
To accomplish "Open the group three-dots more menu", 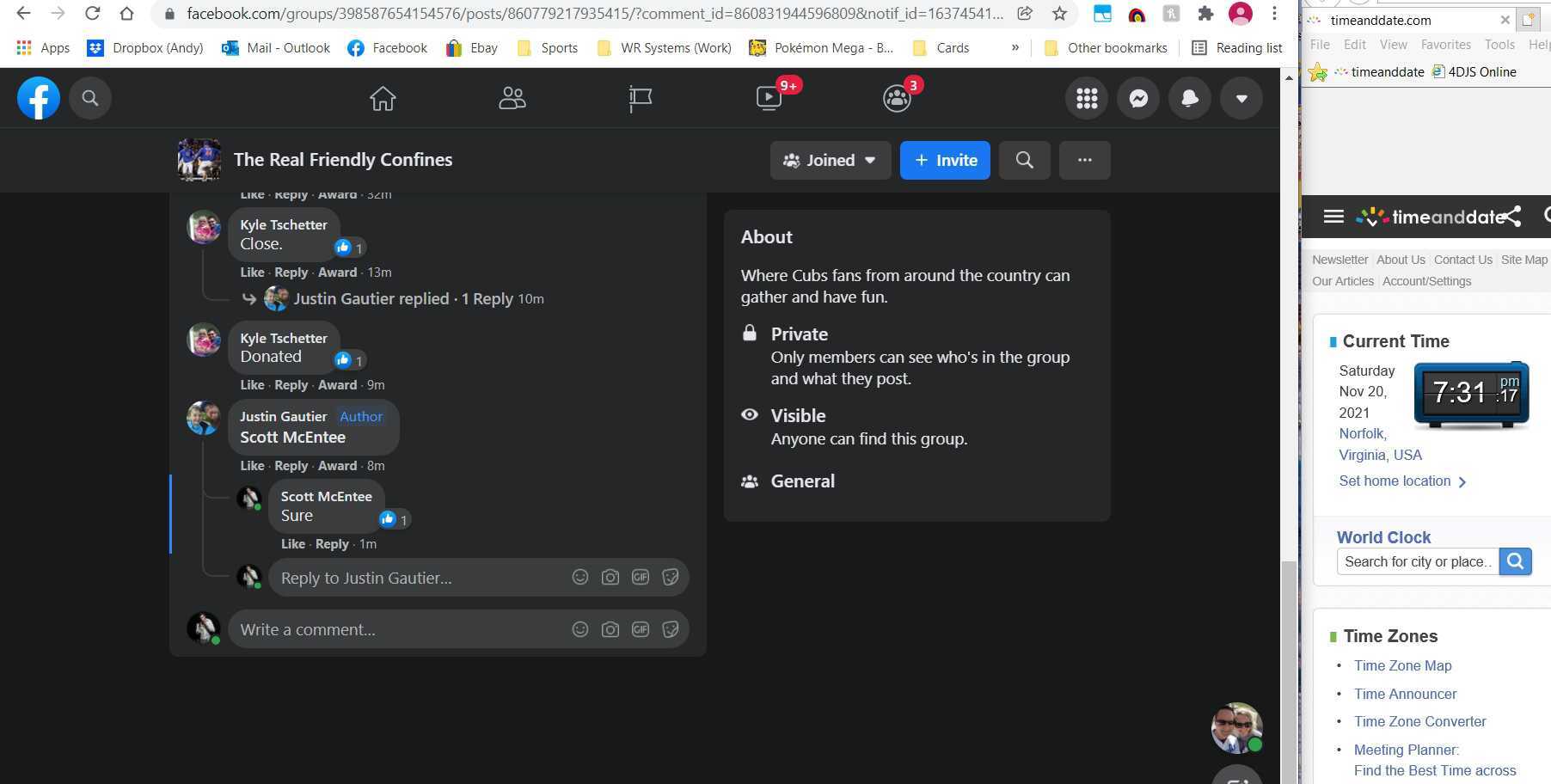I will point(1084,161).
